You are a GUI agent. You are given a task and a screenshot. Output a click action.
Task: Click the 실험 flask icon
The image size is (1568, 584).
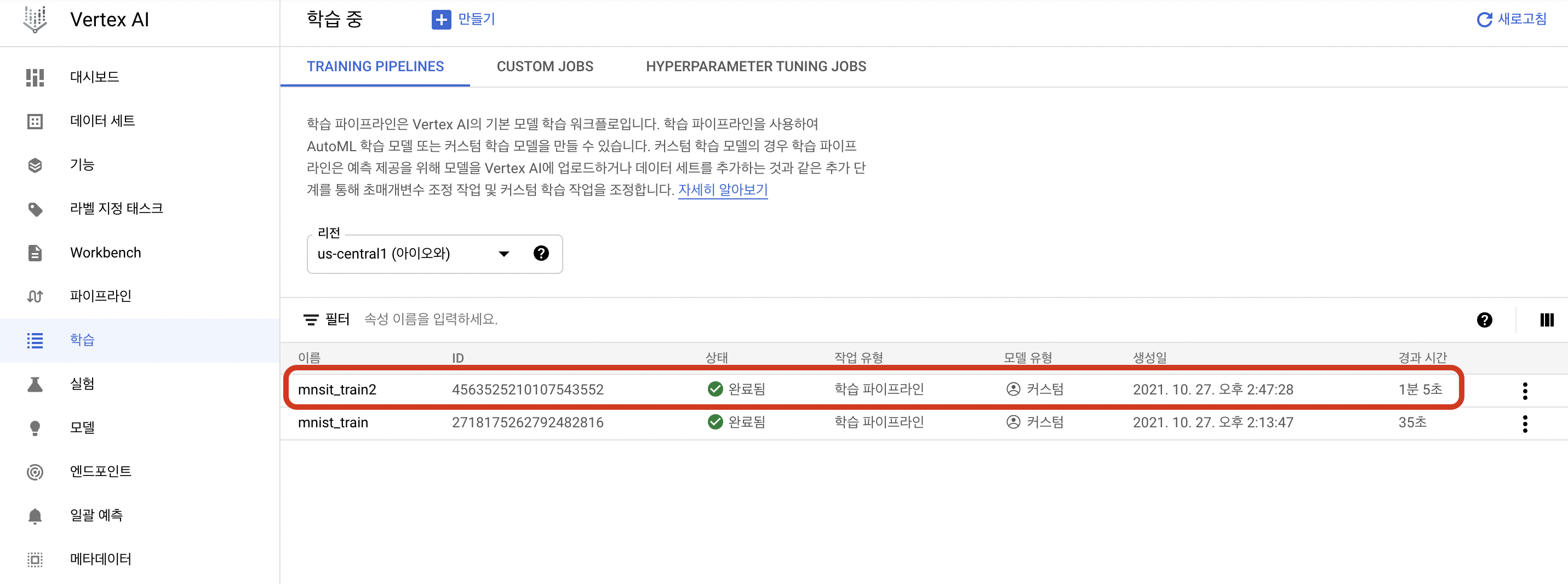(x=35, y=384)
